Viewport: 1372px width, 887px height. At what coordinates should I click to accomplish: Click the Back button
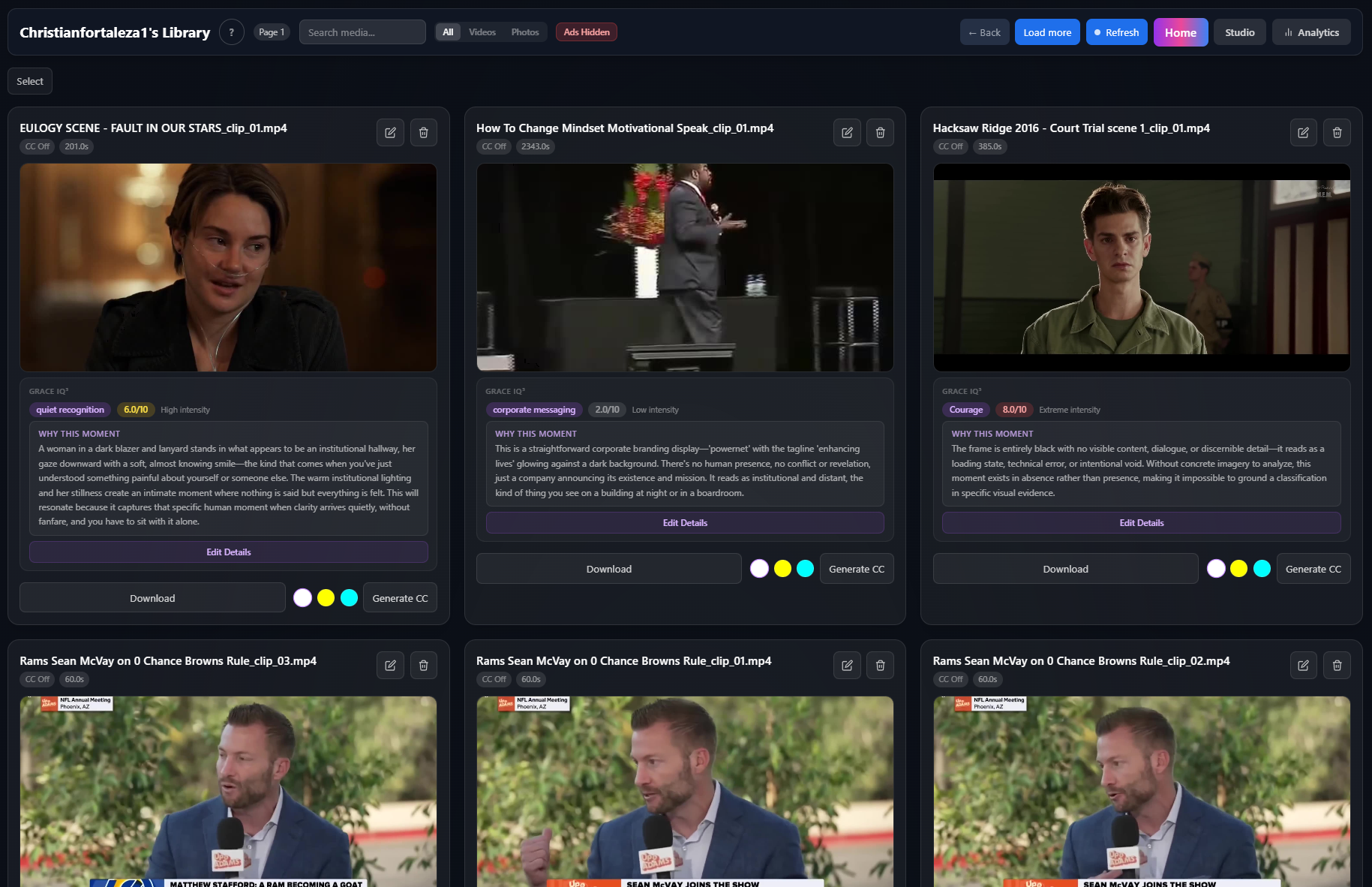984,32
